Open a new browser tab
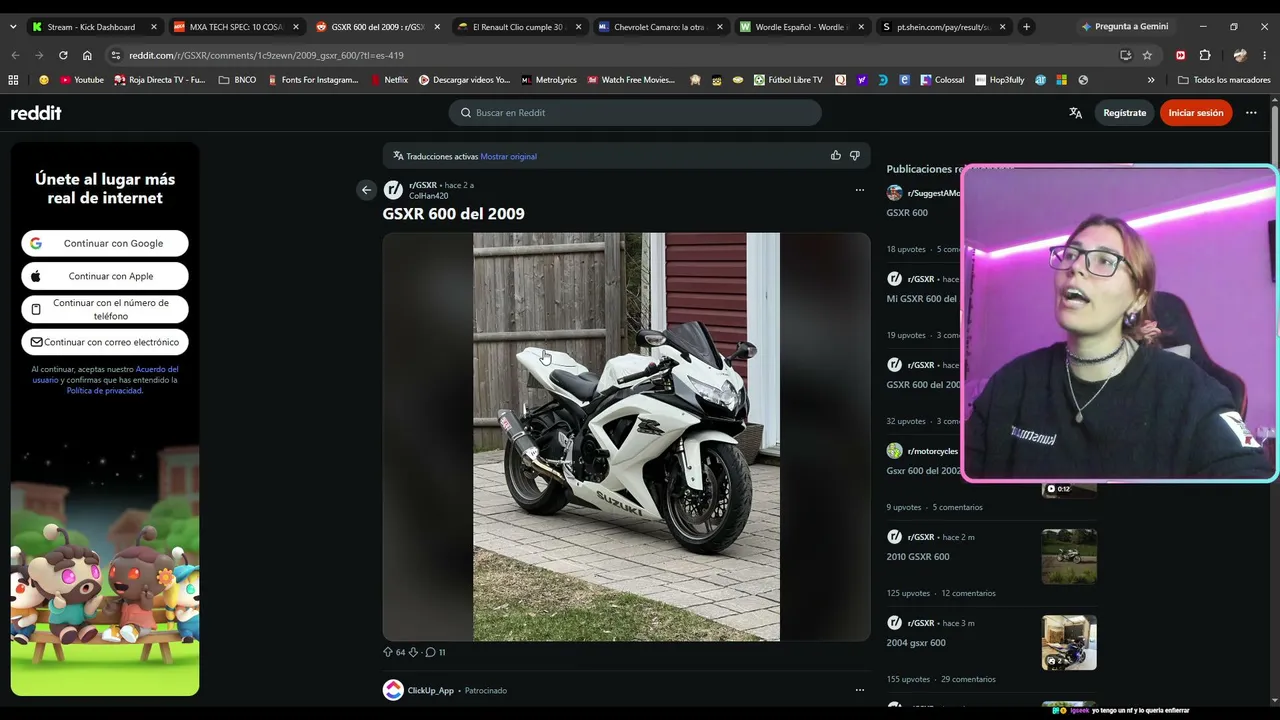Viewport: 1280px width, 720px height. pos(1026,27)
